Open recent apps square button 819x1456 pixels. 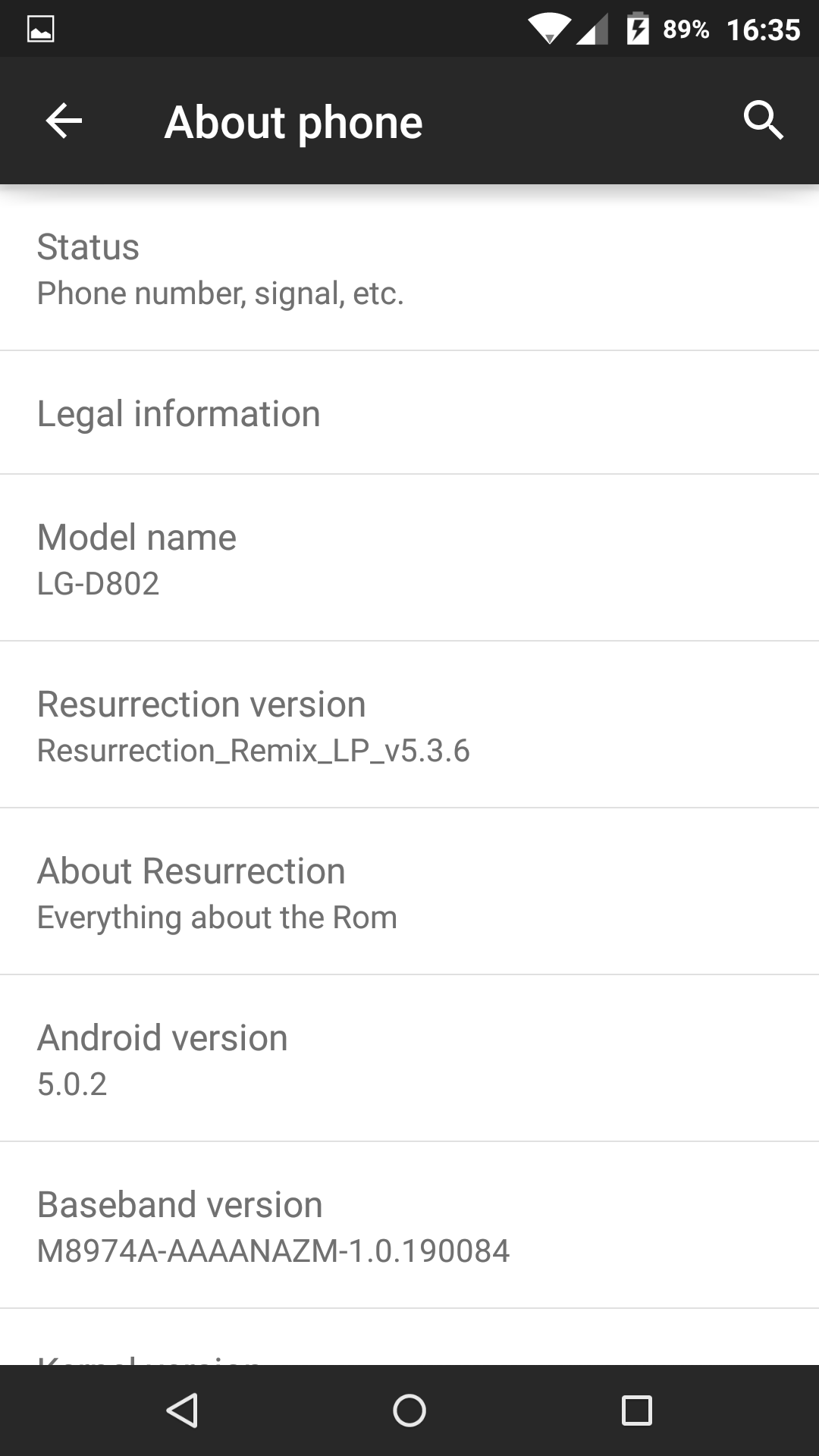pos(637,1410)
